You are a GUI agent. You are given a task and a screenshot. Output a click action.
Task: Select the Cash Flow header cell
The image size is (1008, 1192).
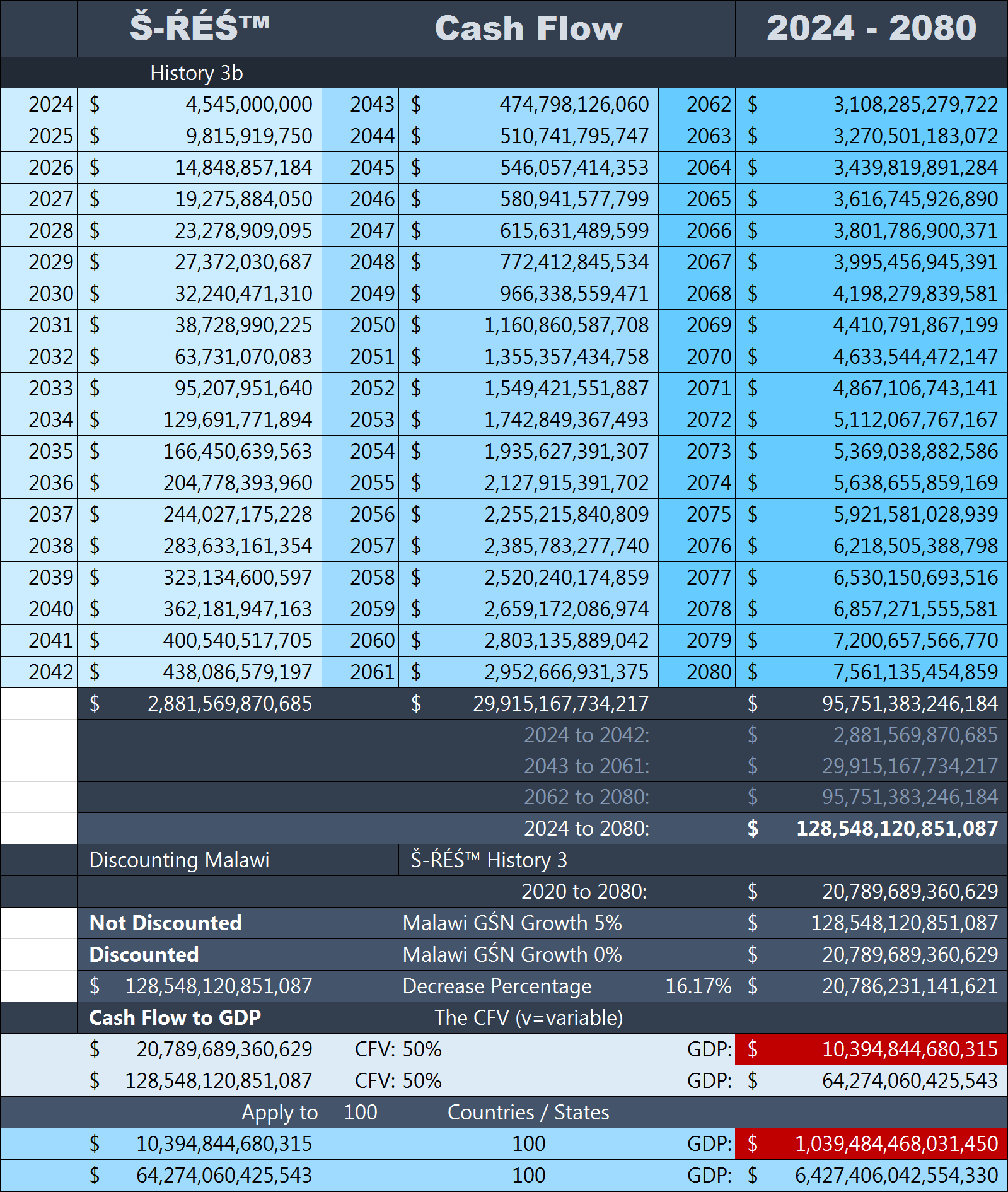click(528, 28)
